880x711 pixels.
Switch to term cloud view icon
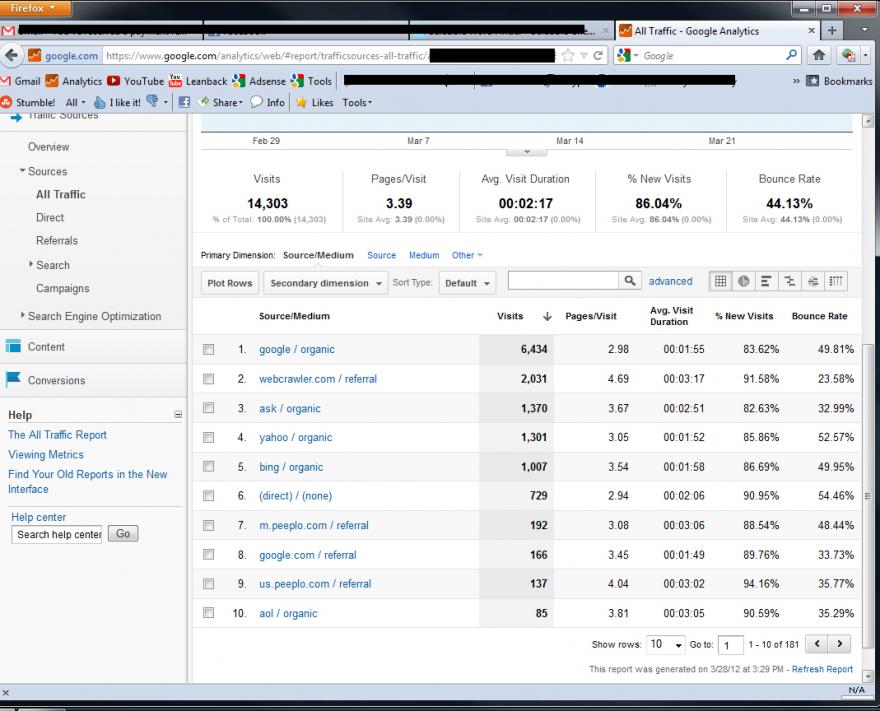(x=813, y=281)
